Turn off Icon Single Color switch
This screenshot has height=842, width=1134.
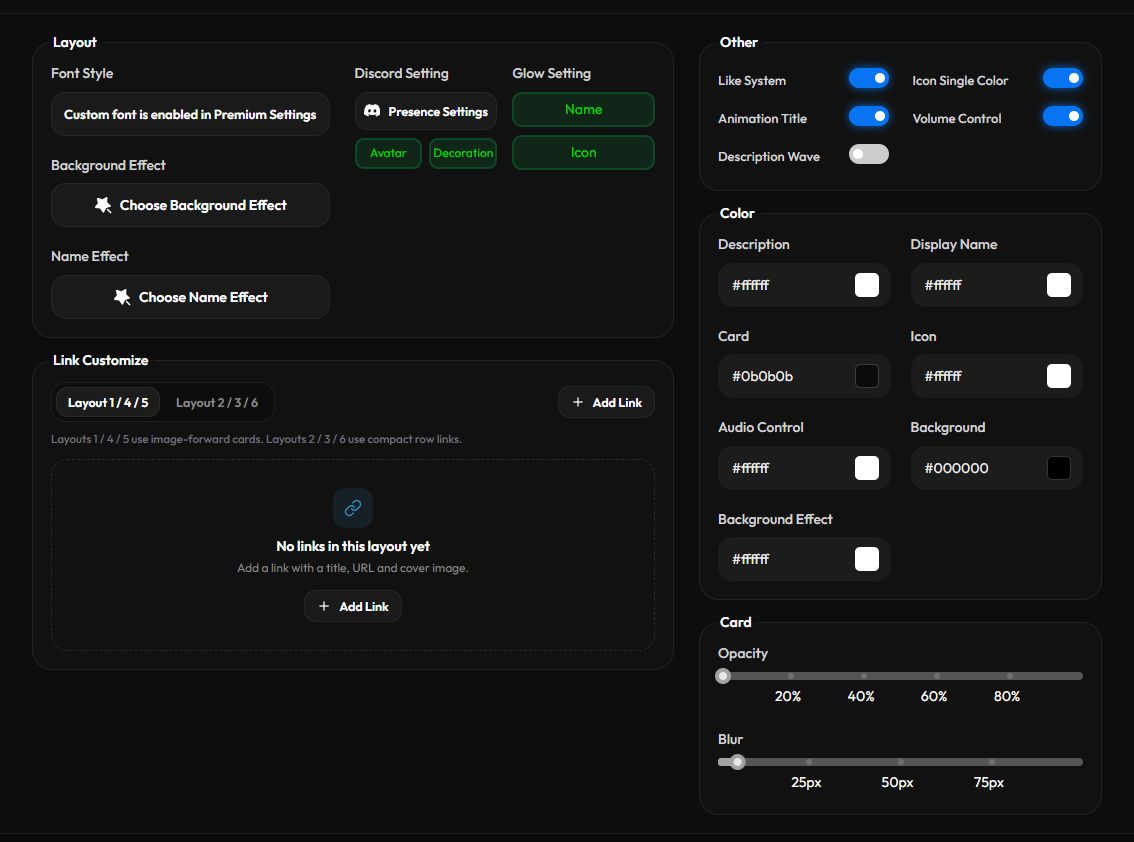pyautogui.click(x=1062, y=78)
